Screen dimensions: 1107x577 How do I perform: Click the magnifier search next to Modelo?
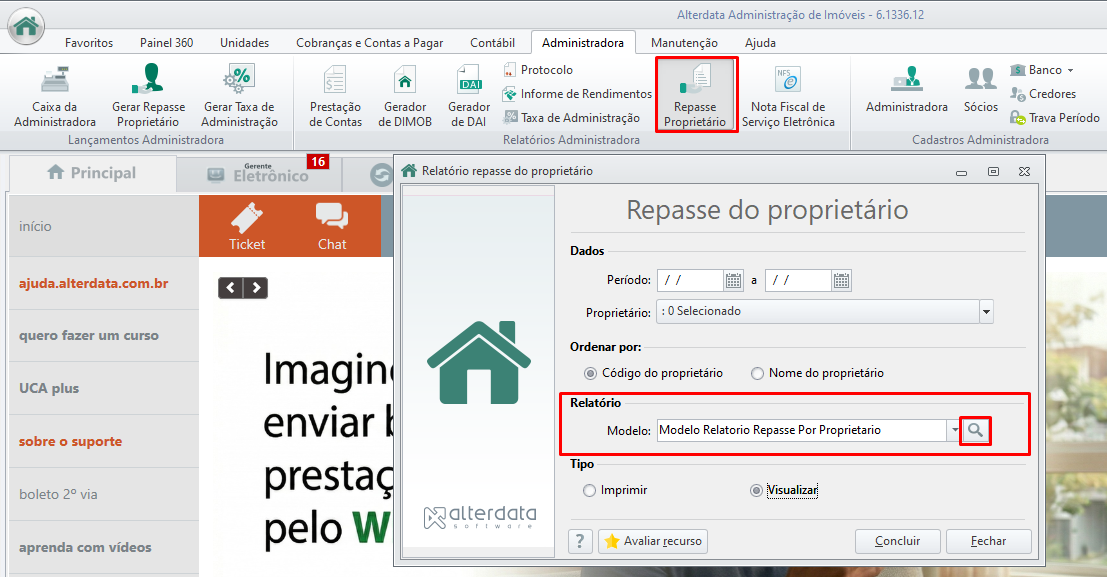[975, 430]
